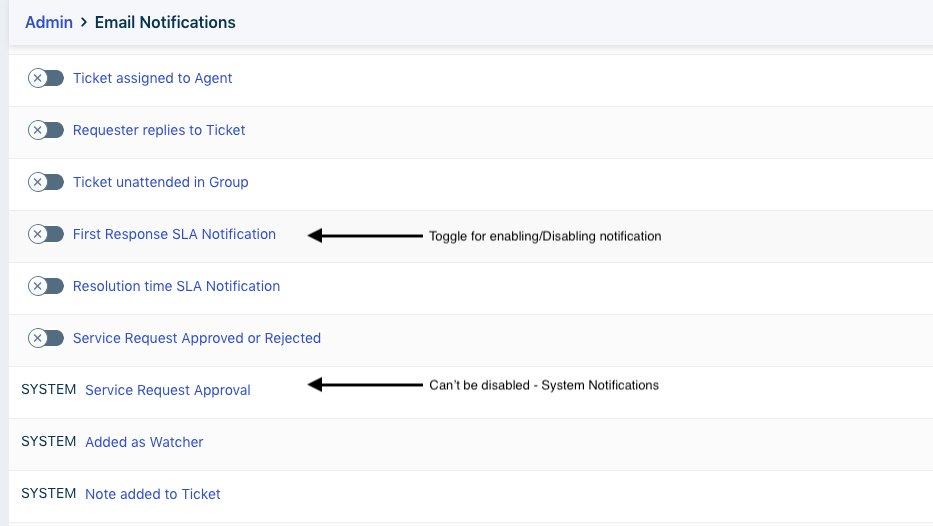Click the Email Notifications breadcrumb title
This screenshot has height=526, width=933.
tap(165, 22)
